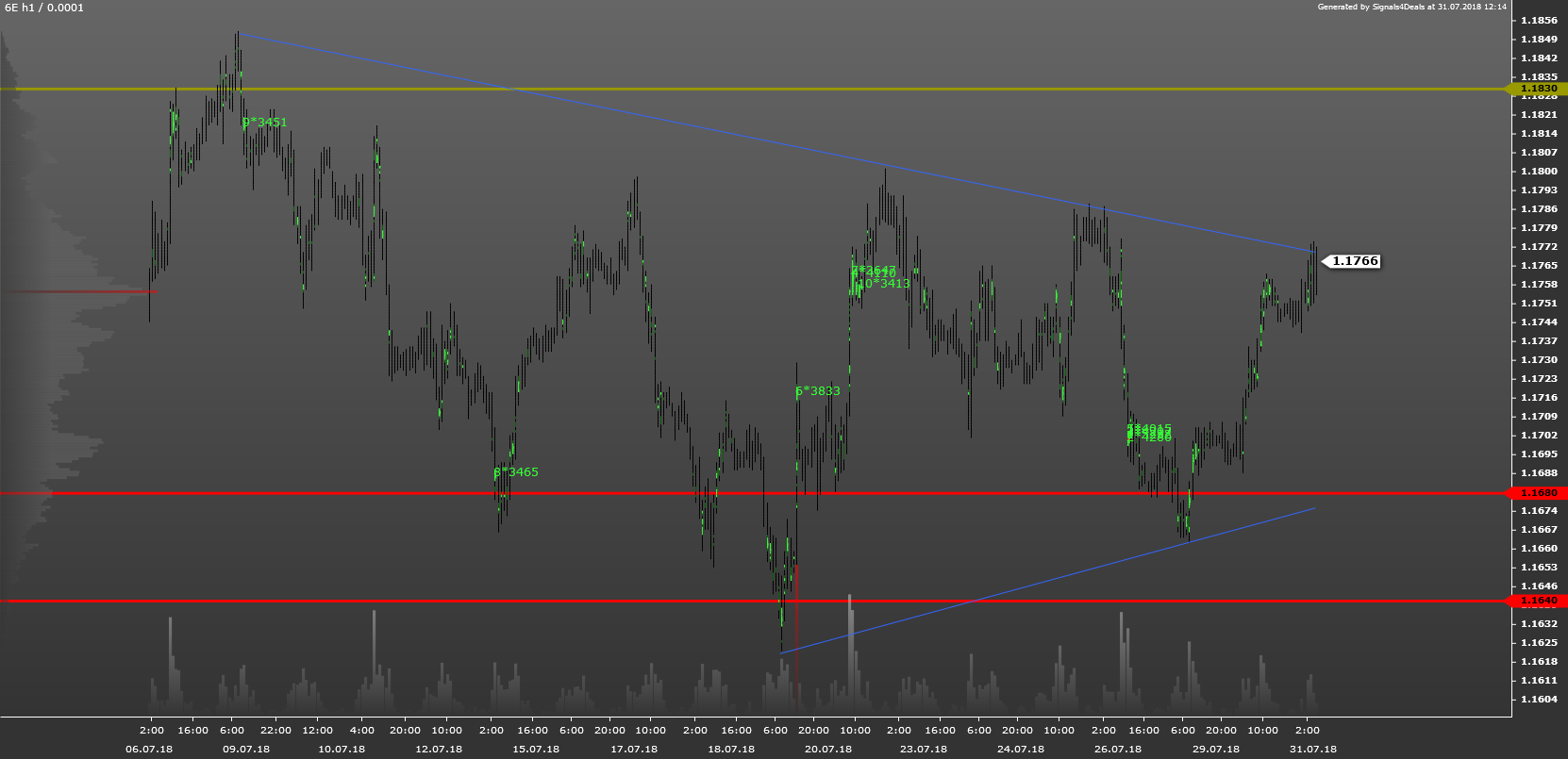Viewport: 1568px width, 759px height.
Task: Click the 31.07.18 date label
Action: pos(1313,750)
